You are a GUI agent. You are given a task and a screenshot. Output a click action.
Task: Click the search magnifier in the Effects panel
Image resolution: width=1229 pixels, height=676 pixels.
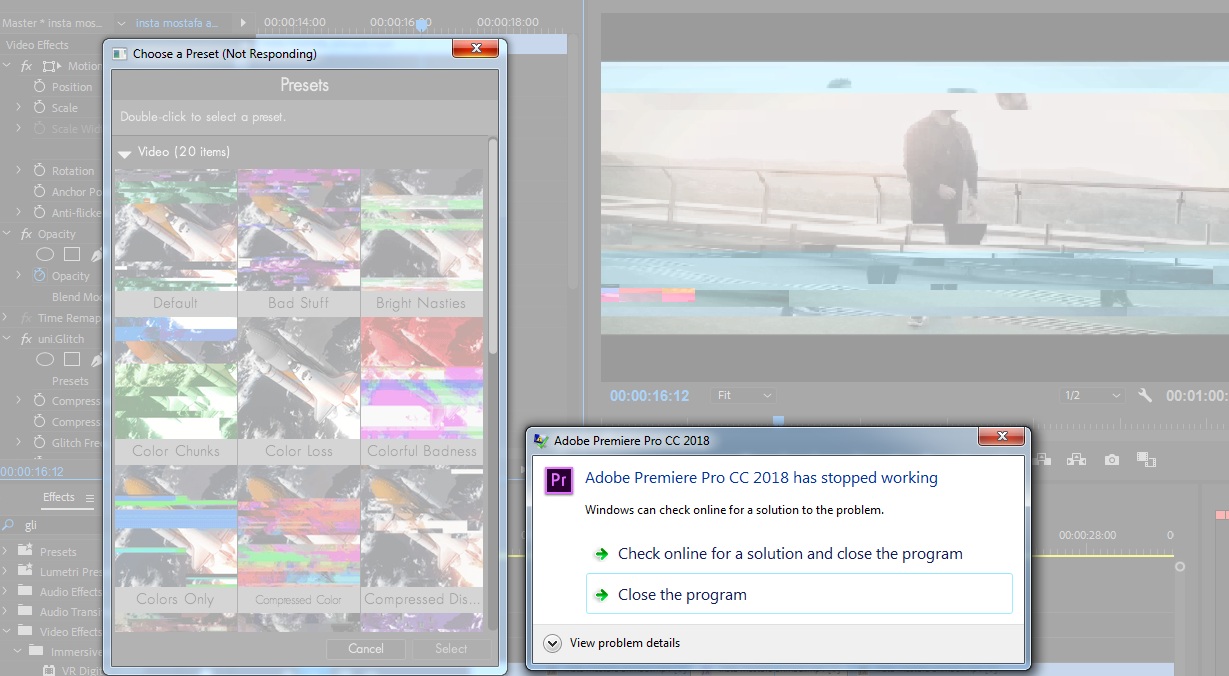coord(8,525)
